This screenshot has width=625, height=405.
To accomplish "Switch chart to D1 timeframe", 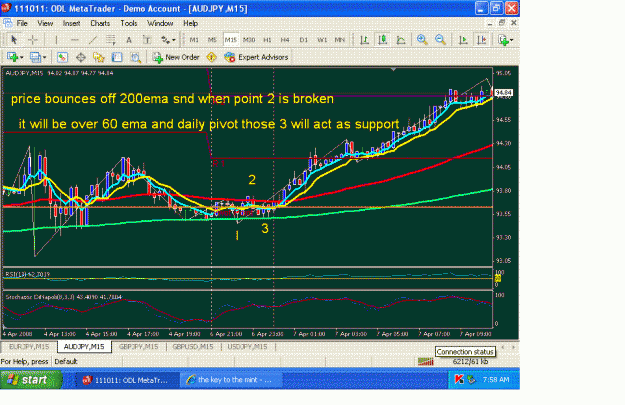I will point(304,39).
